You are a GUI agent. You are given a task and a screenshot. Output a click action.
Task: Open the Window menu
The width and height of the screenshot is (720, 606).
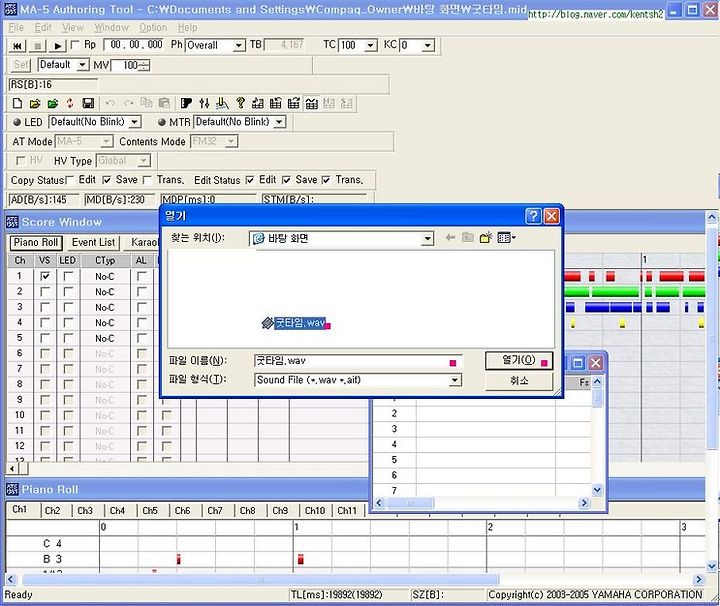pos(111,28)
